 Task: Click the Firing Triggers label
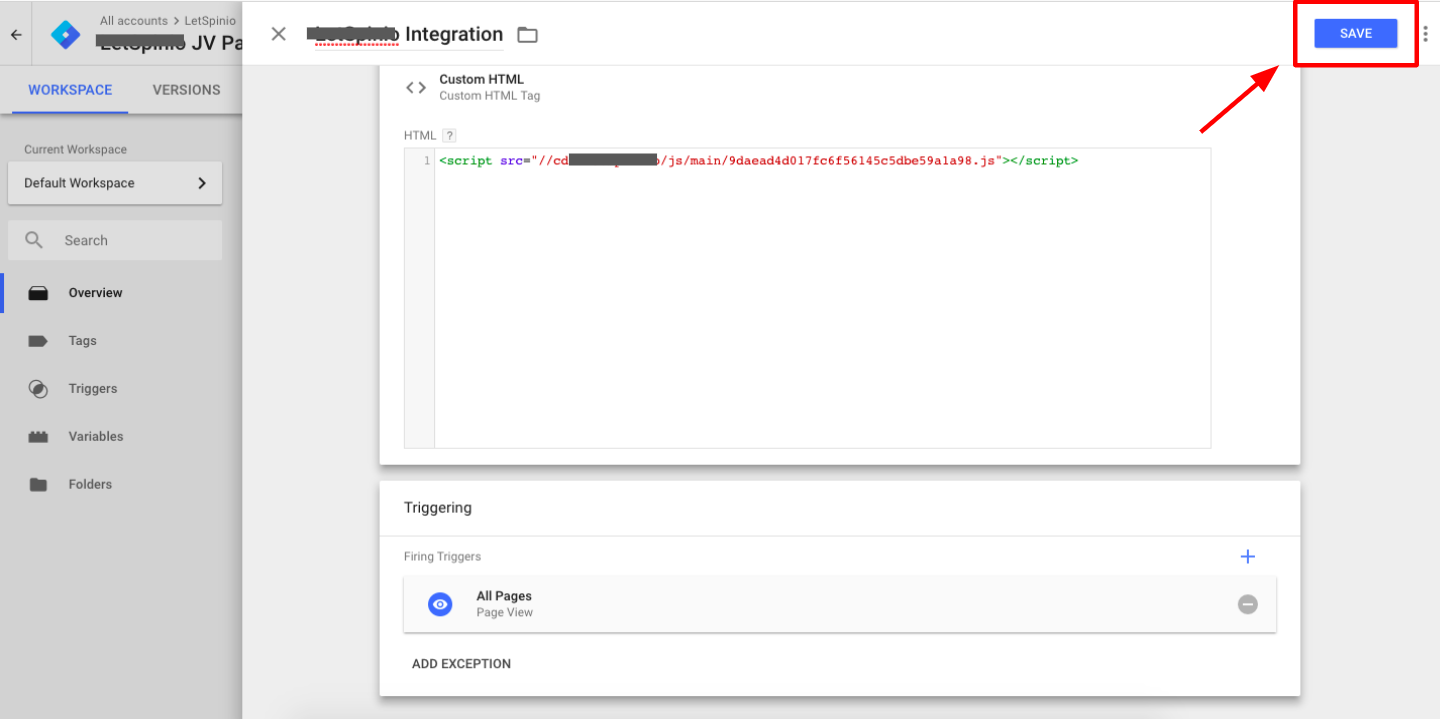pos(442,556)
